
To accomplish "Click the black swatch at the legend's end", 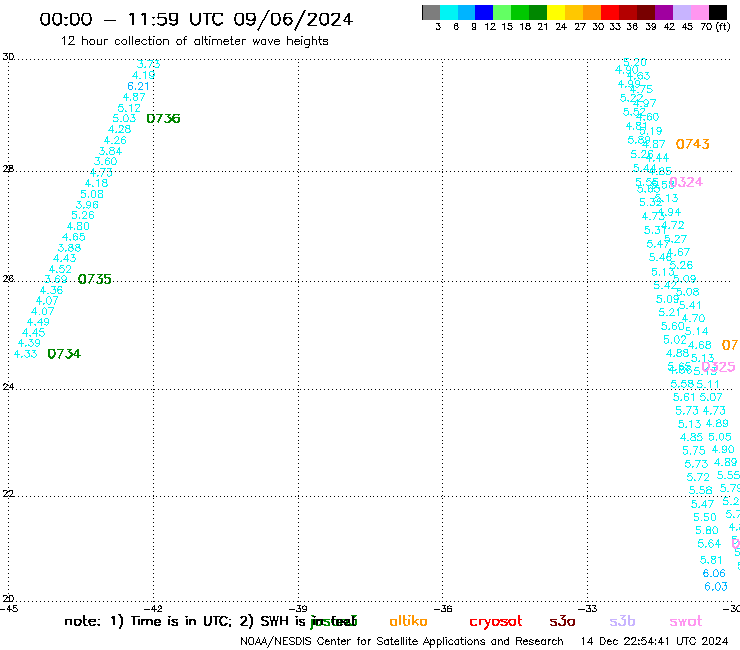I will point(718,12).
